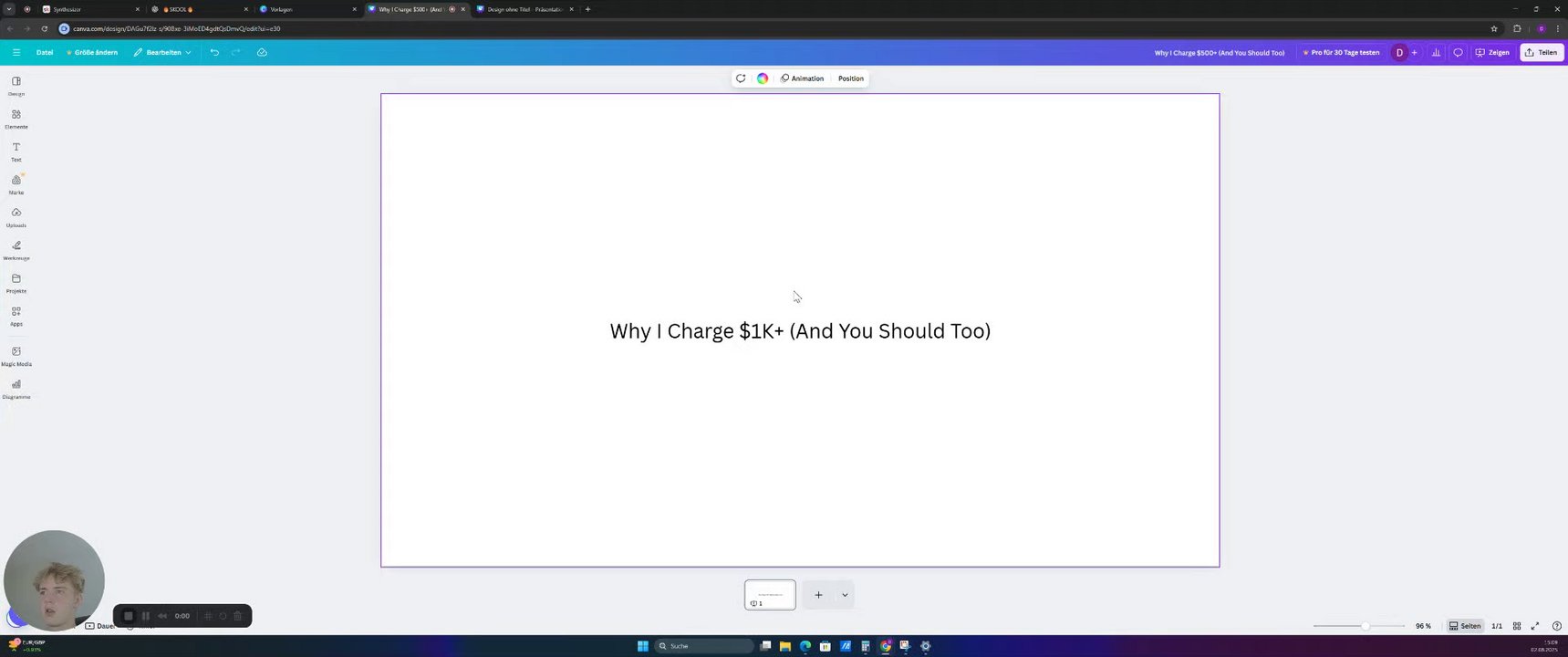Open the Werkzeuge tools panel

pos(16,250)
